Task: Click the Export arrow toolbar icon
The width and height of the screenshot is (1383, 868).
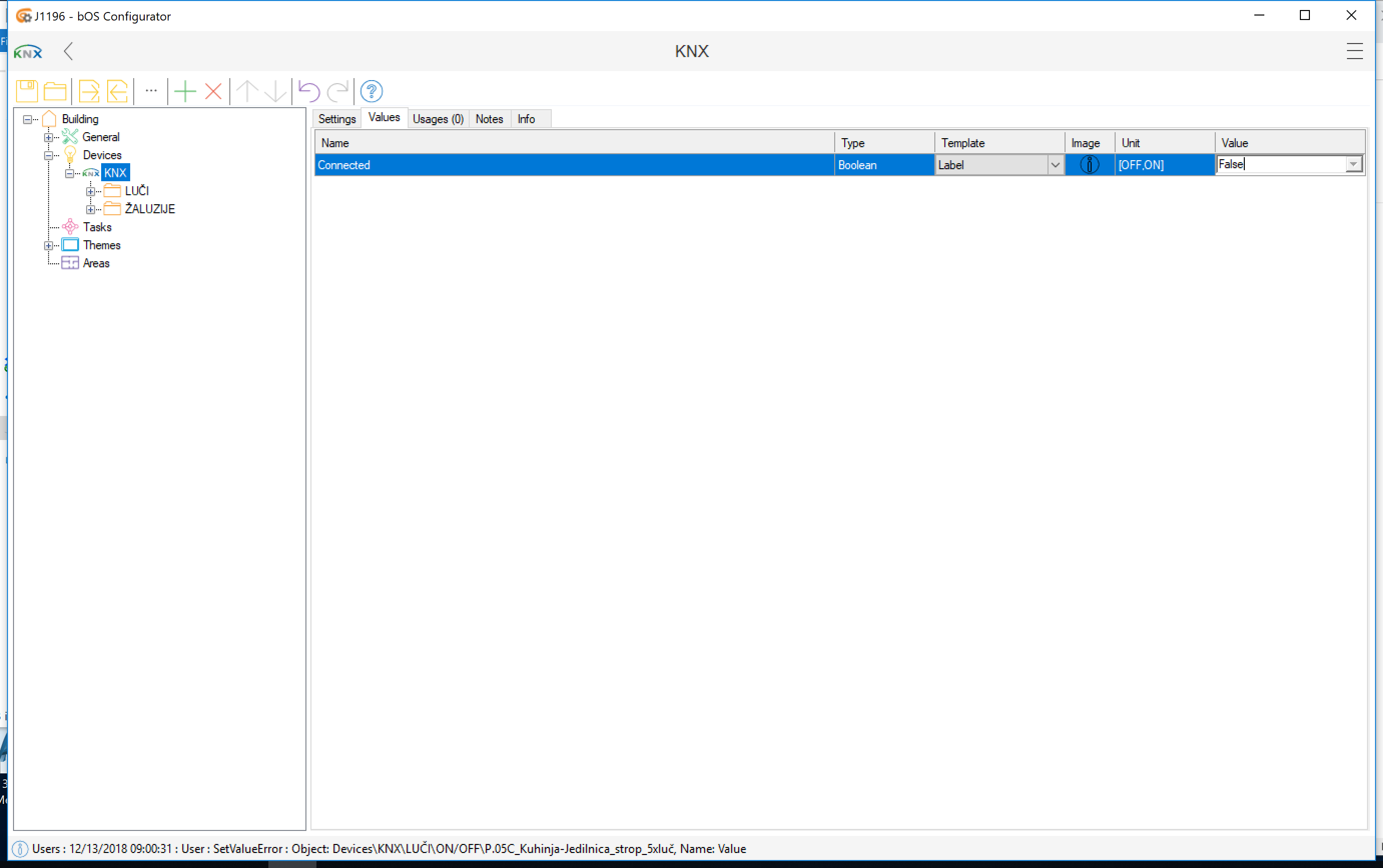Action: click(89, 91)
